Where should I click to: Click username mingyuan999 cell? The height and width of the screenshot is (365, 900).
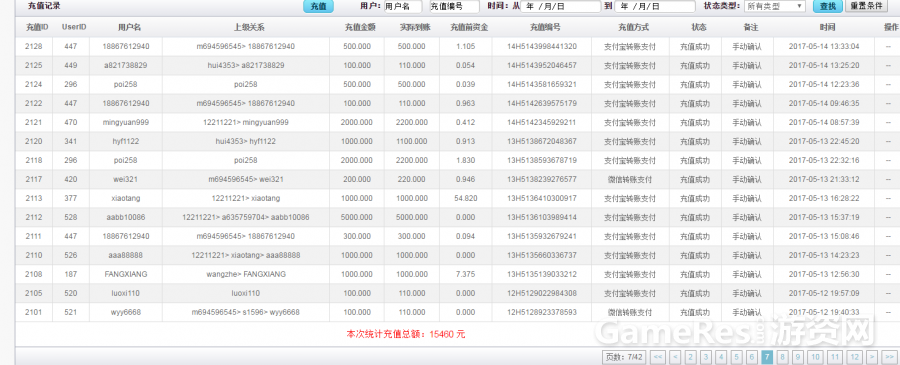coord(126,122)
